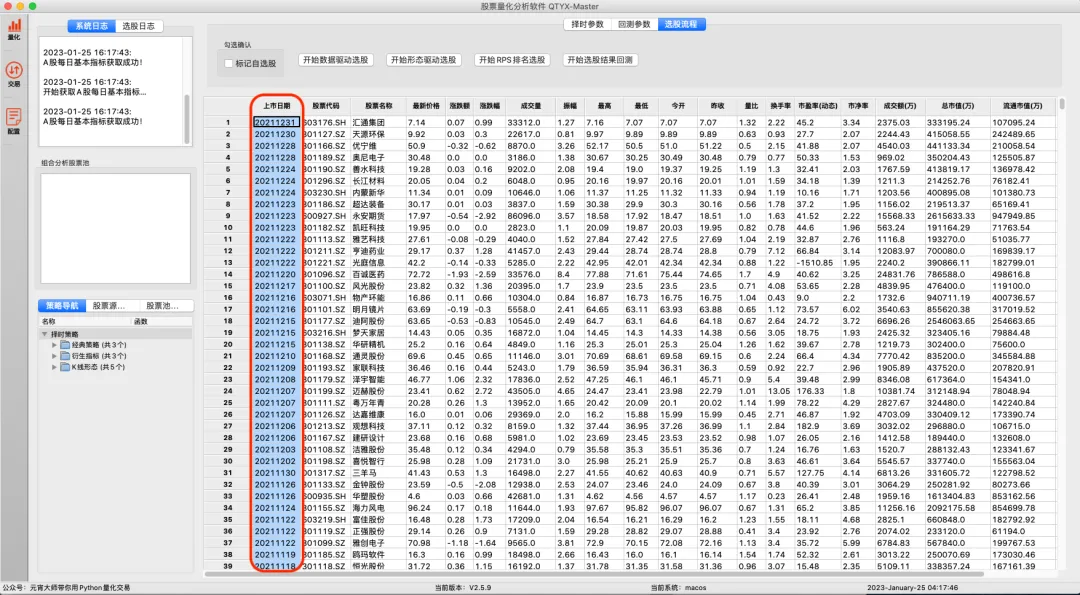The width and height of the screenshot is (1080, 595).
Task: Click the 当前系统: macos status text
Action: point(678,588)
